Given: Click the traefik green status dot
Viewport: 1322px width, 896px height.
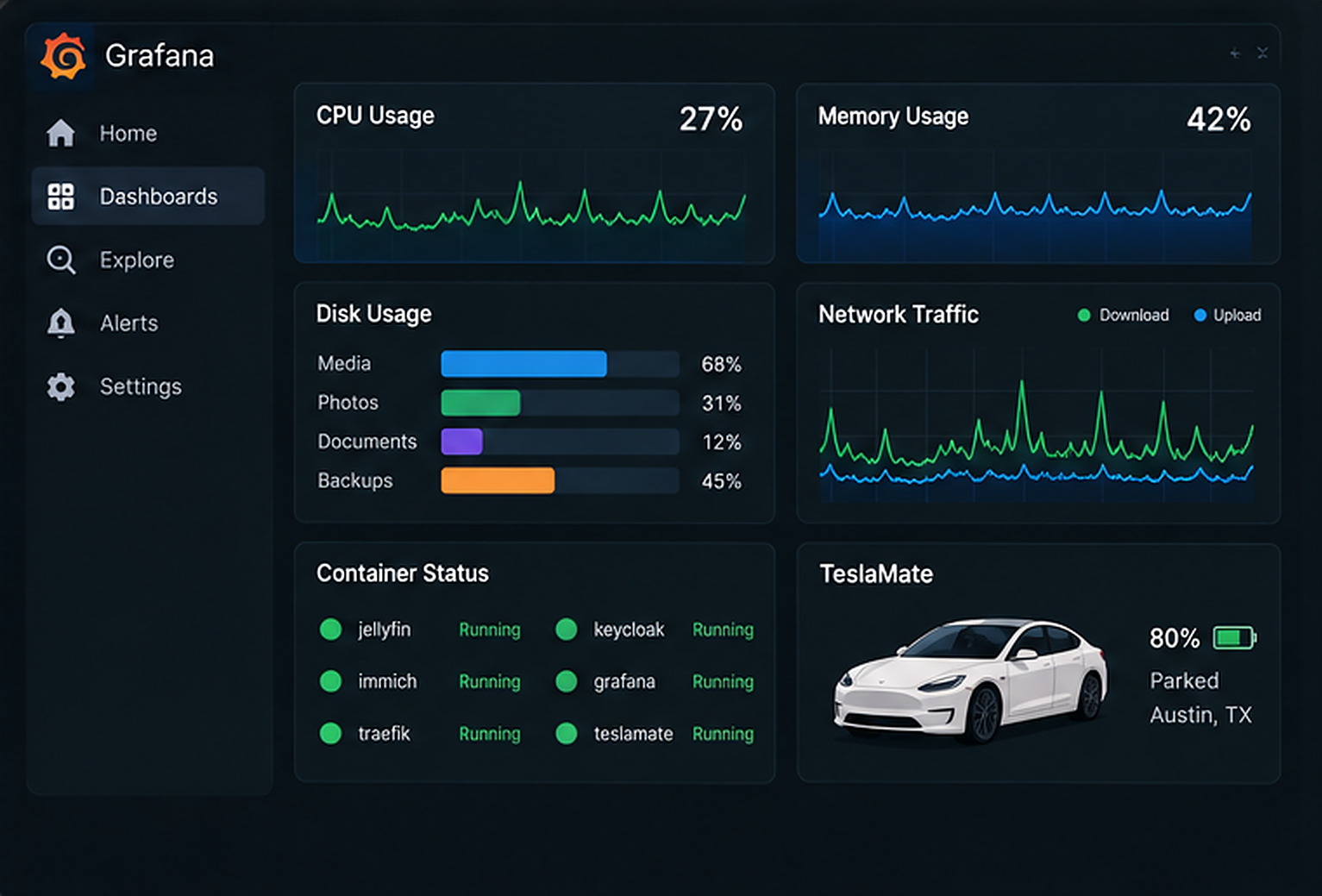Looking at the screenshot, I should point(330,733).
